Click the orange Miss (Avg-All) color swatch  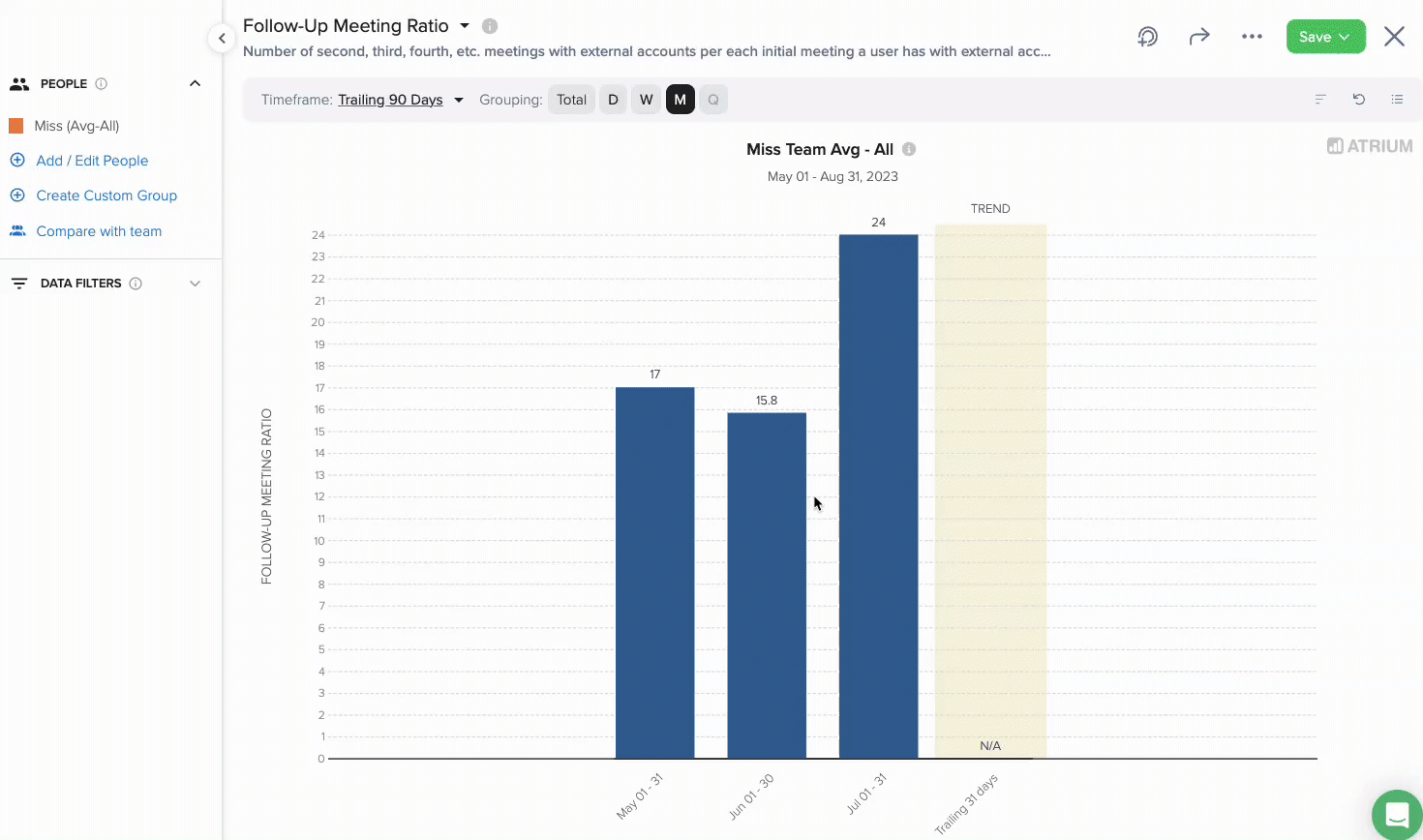16,126
